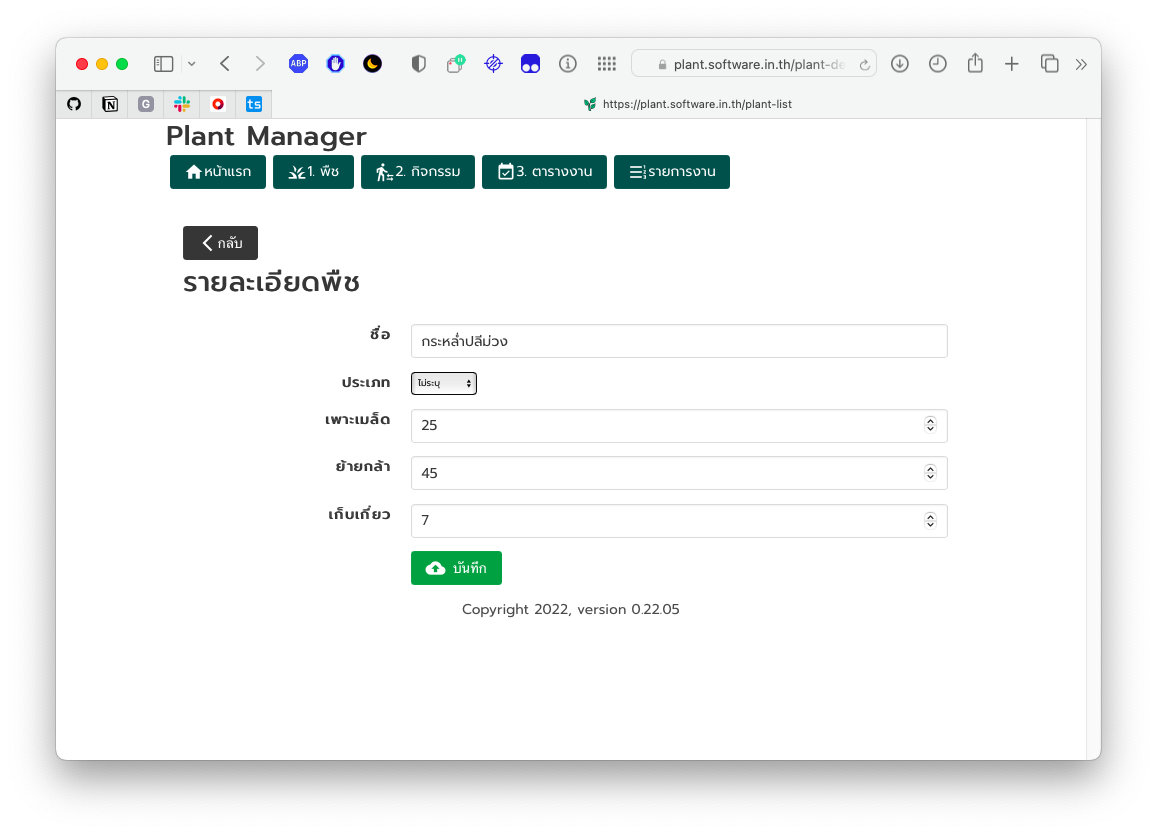The width and height of the screenshot is (1157, 834).
Task: Open the ประเภท type dropdown
Action: 443,383
